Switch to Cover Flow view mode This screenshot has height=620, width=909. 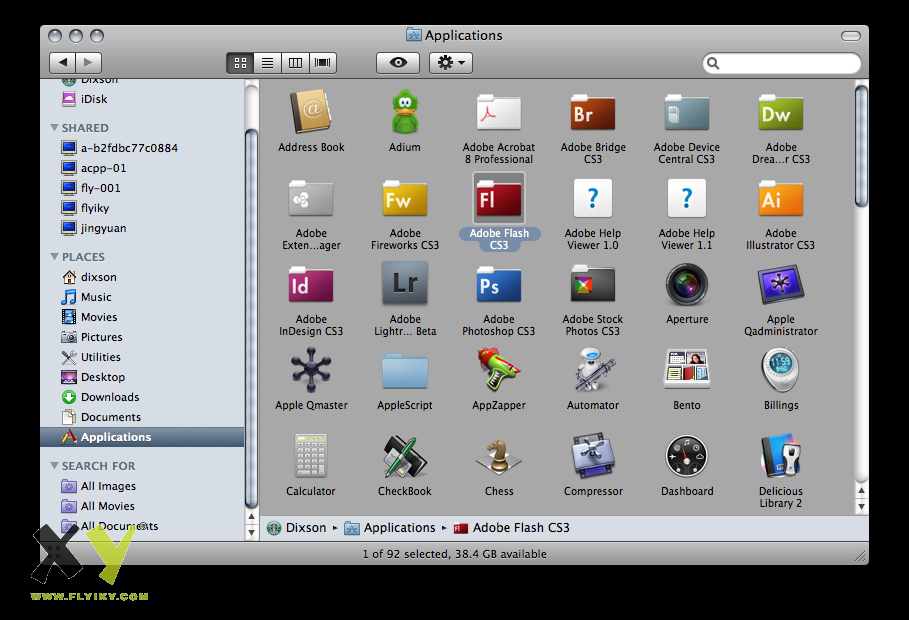(323, 63)
